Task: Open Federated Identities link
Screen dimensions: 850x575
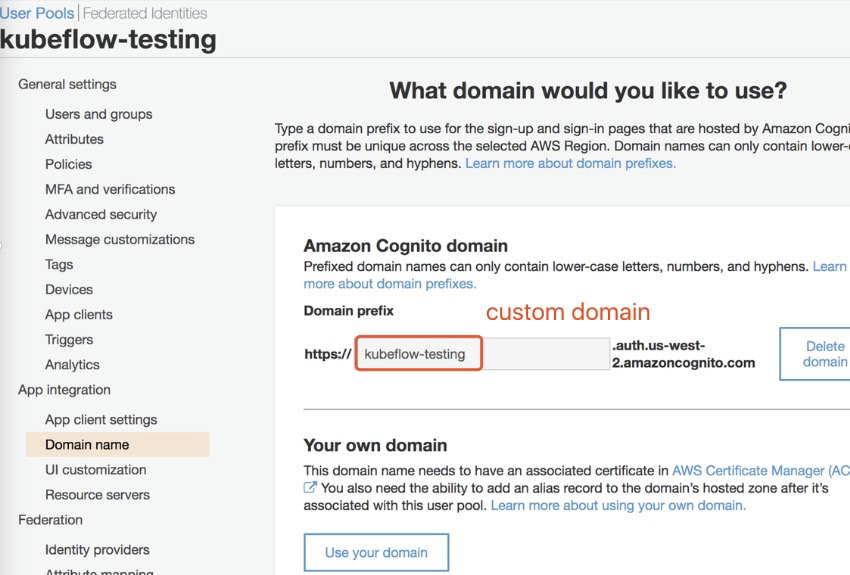Action: click(145, 13)
